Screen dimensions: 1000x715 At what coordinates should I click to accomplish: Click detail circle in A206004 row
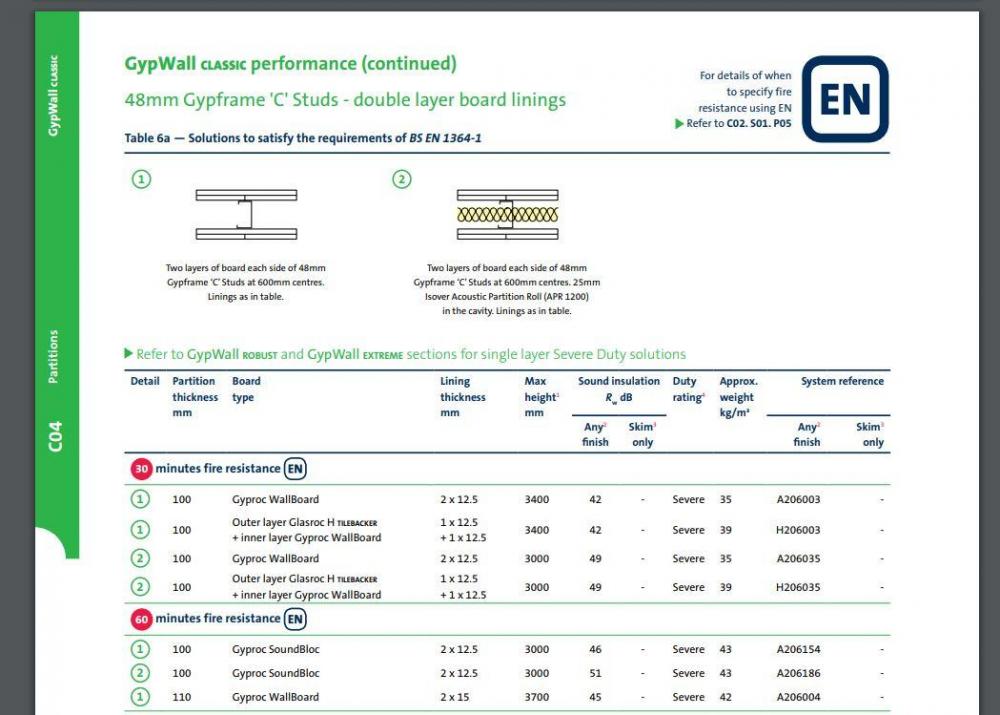click(x=140, y=697)
